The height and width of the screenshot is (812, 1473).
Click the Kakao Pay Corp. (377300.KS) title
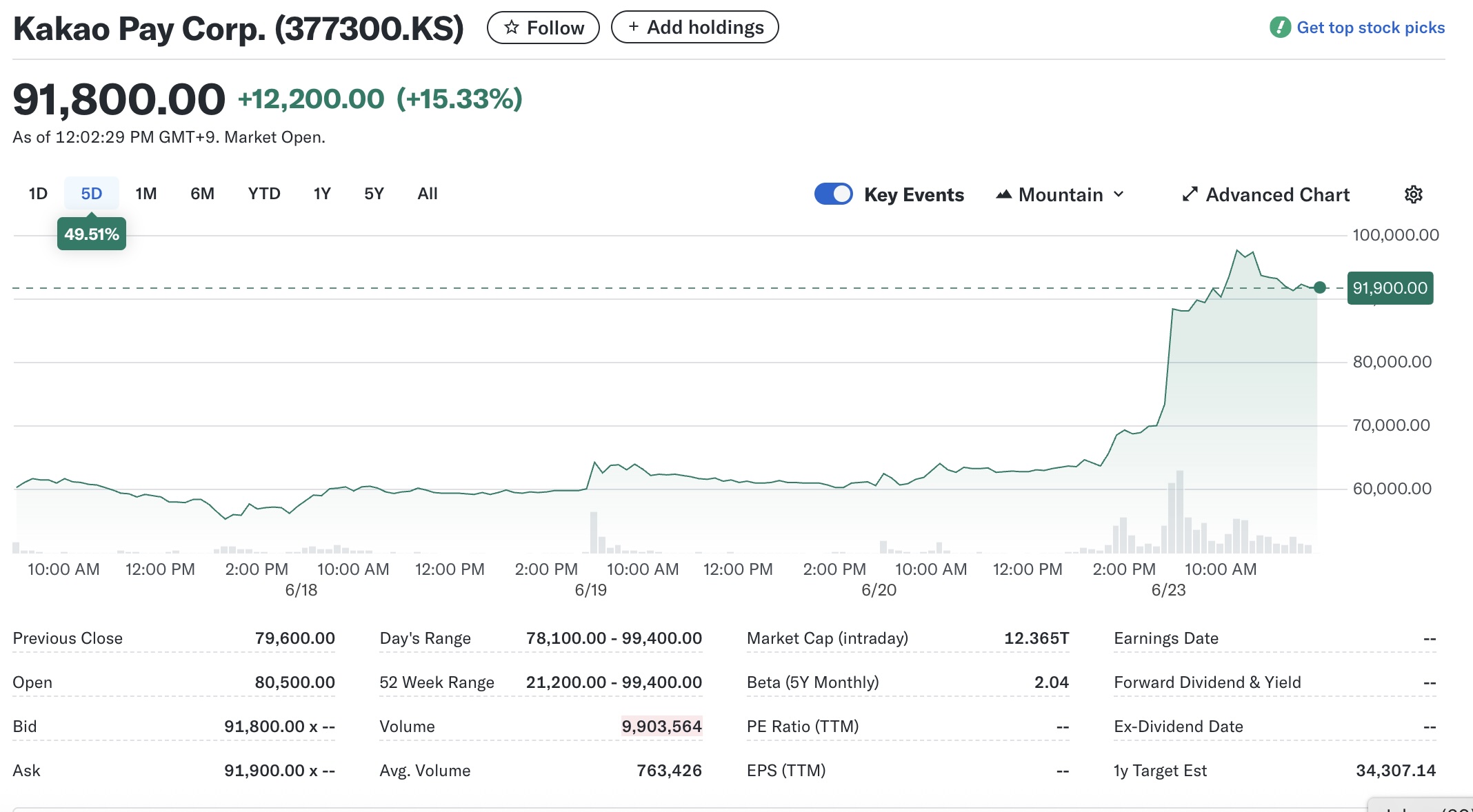[x=239, y=29]
